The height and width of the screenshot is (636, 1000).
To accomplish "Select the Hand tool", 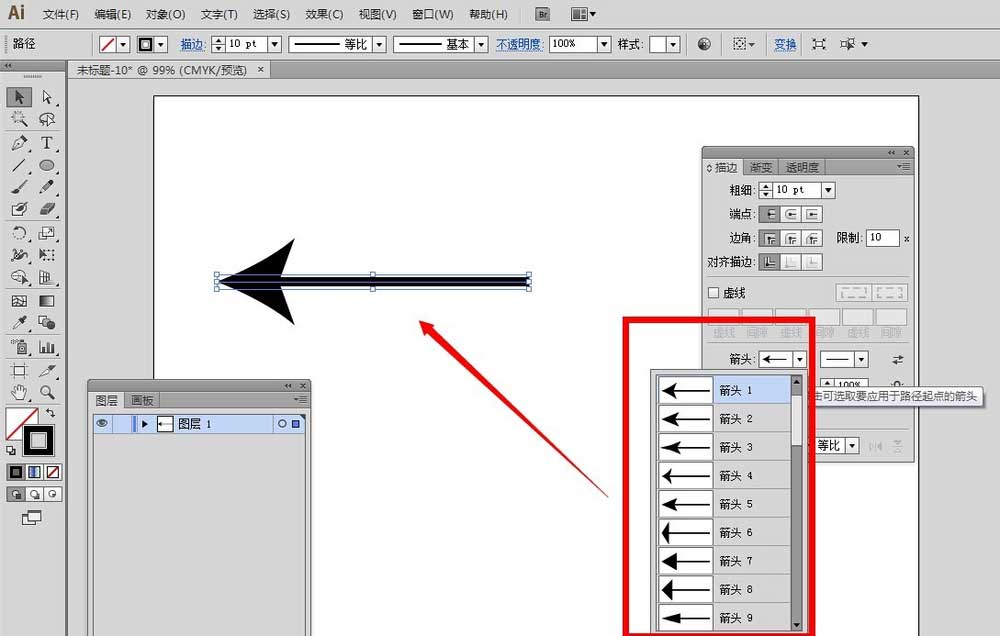I will pos(19,392).
